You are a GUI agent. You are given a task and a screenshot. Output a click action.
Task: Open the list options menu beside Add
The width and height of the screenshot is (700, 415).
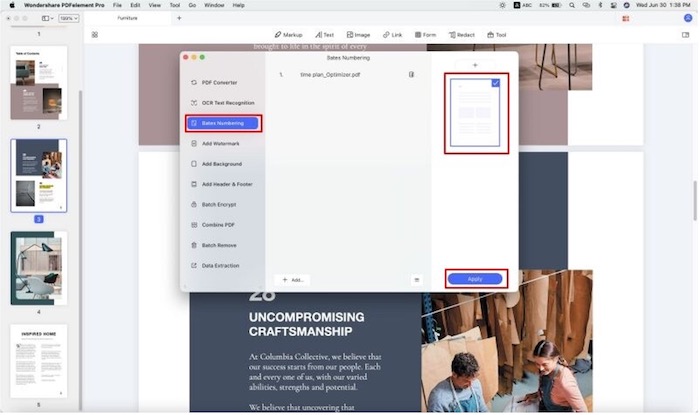[417, 280]
